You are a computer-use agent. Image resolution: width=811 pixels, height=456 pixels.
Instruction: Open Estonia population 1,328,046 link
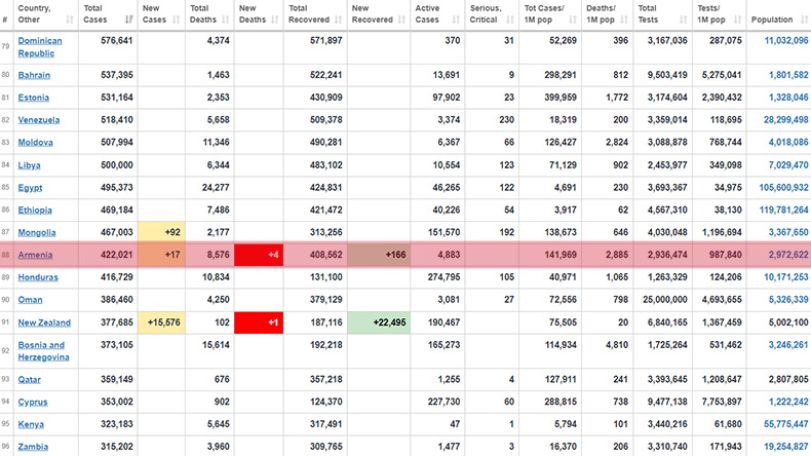point(788,97)
